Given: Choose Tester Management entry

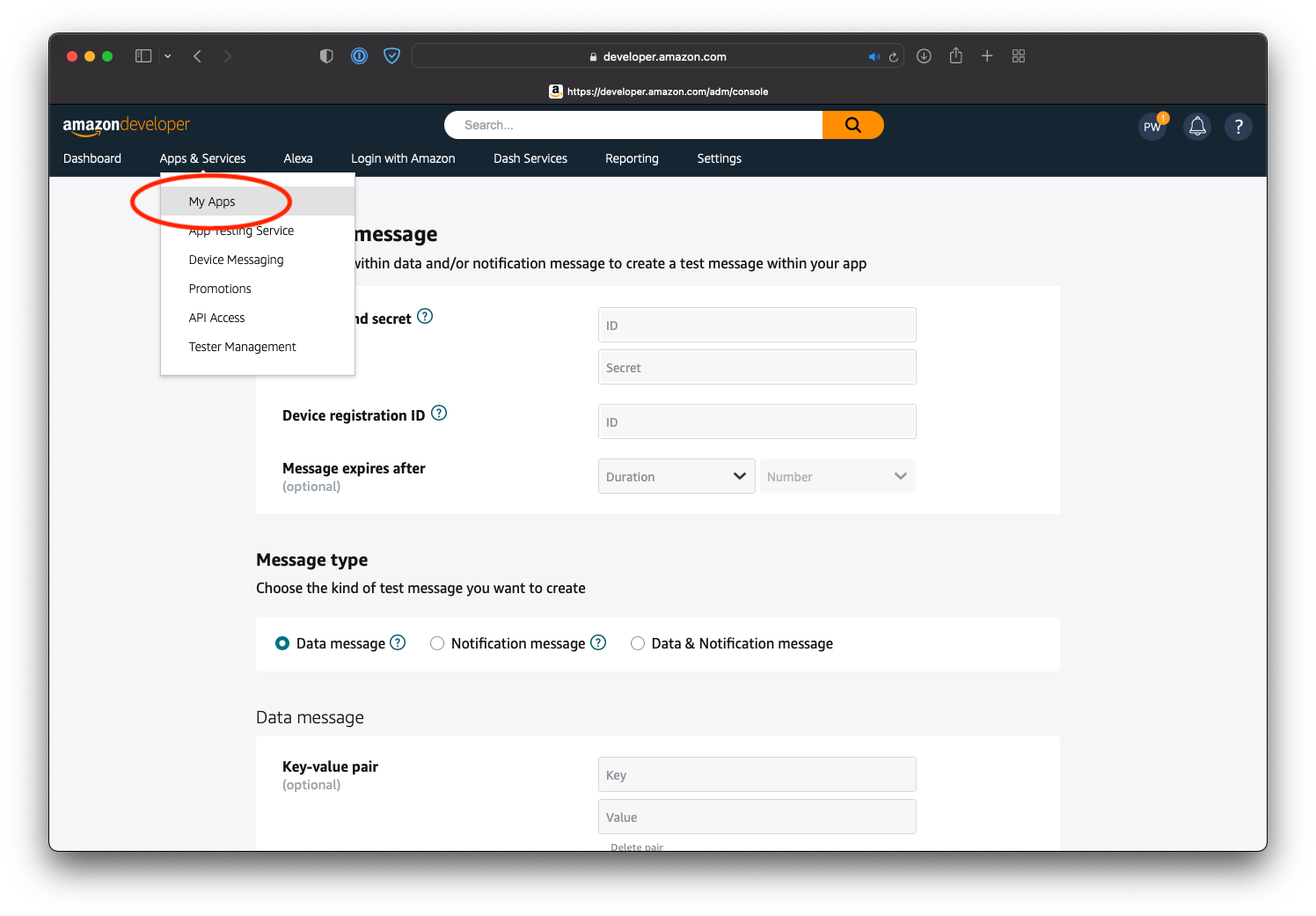Looking at the screenshot, I should 258,347.
